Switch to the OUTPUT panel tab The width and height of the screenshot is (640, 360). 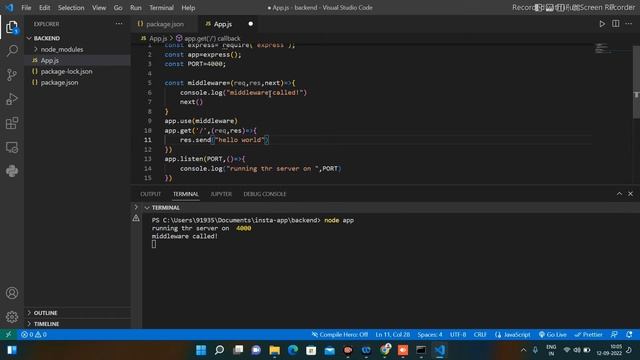pyautogui.click(x=151, y=194)
